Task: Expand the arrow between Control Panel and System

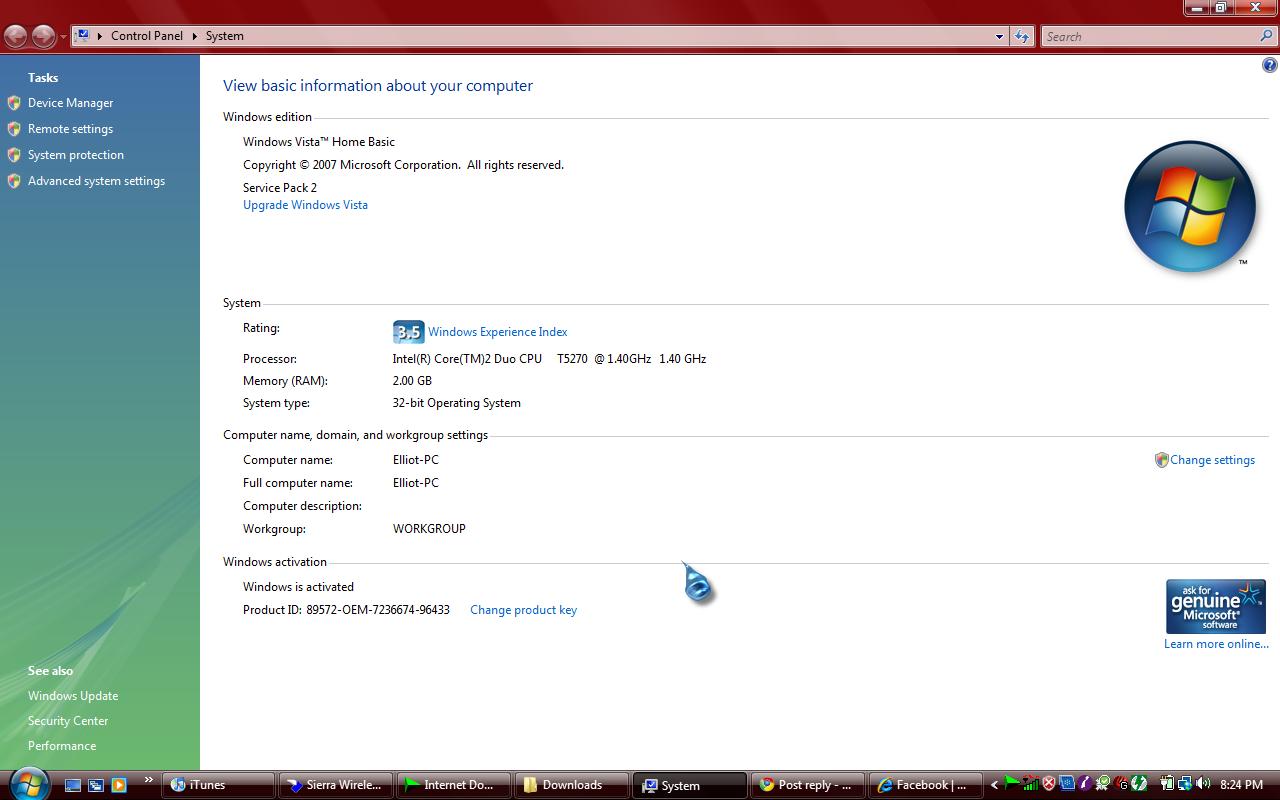Action: [195, 36]
